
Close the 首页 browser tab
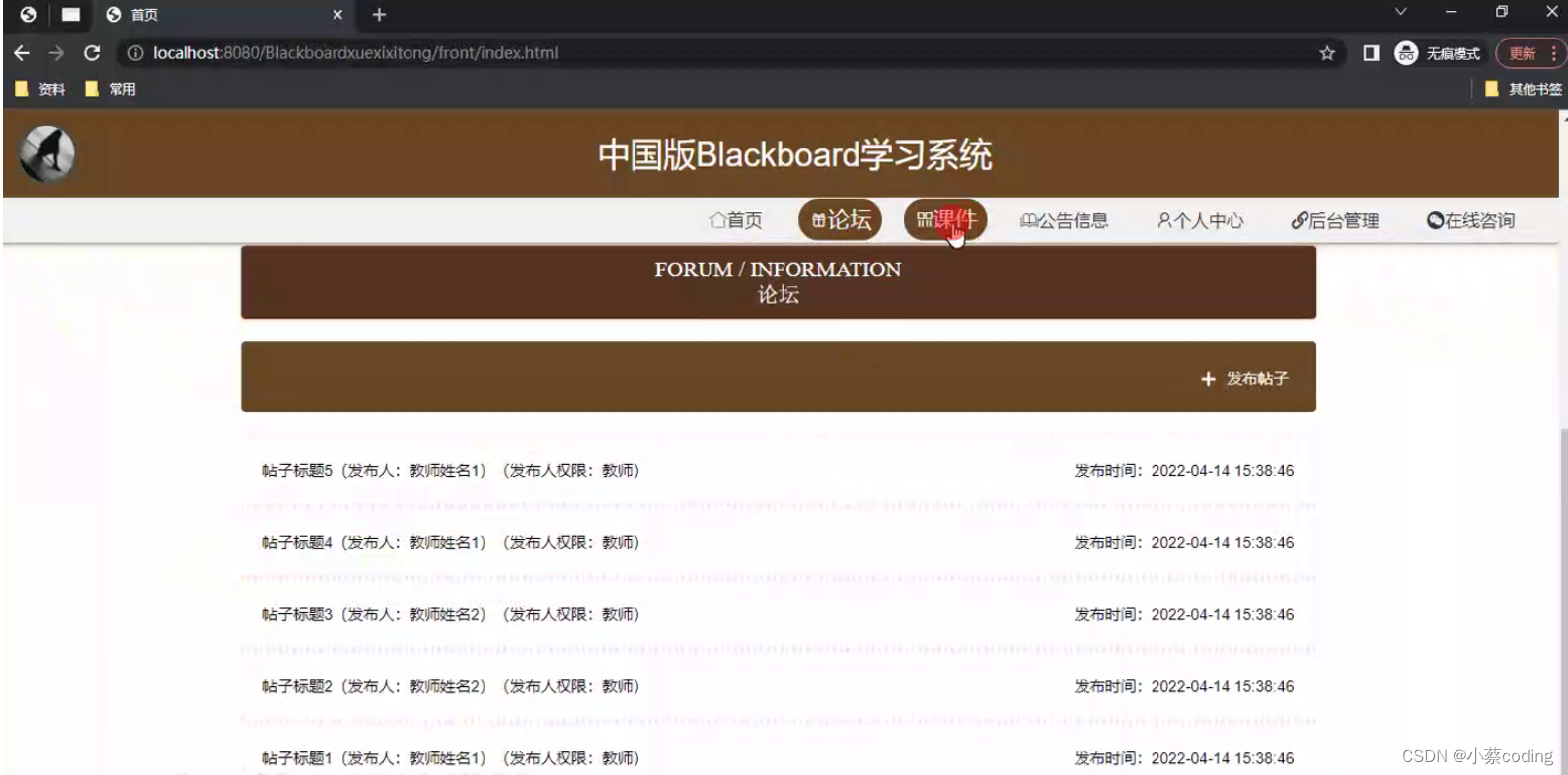(x=337, y=15)
